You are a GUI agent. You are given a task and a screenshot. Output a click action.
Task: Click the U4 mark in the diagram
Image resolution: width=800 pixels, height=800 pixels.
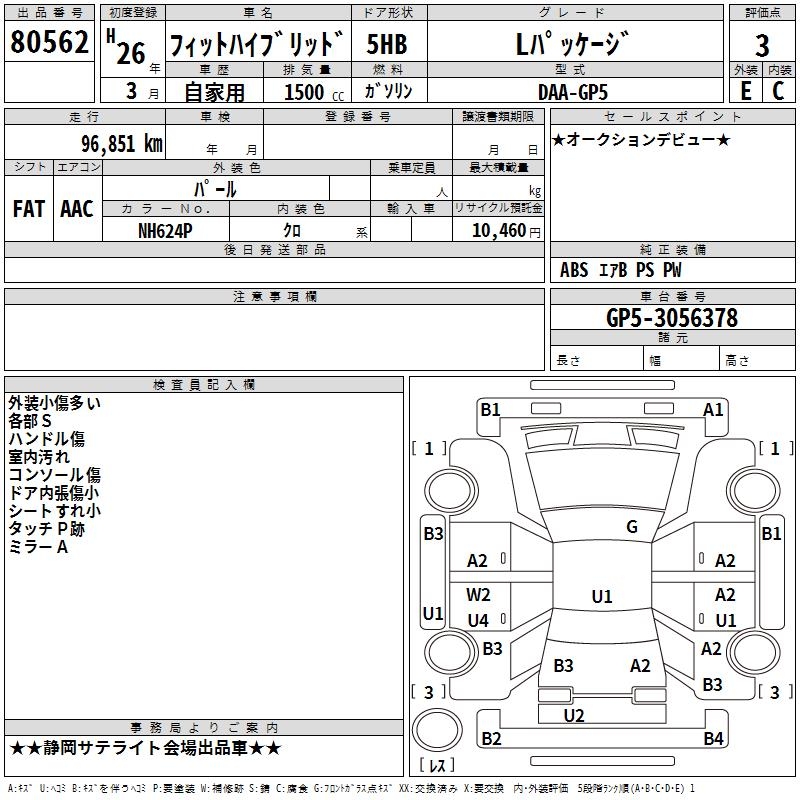(x=478, y=620)
